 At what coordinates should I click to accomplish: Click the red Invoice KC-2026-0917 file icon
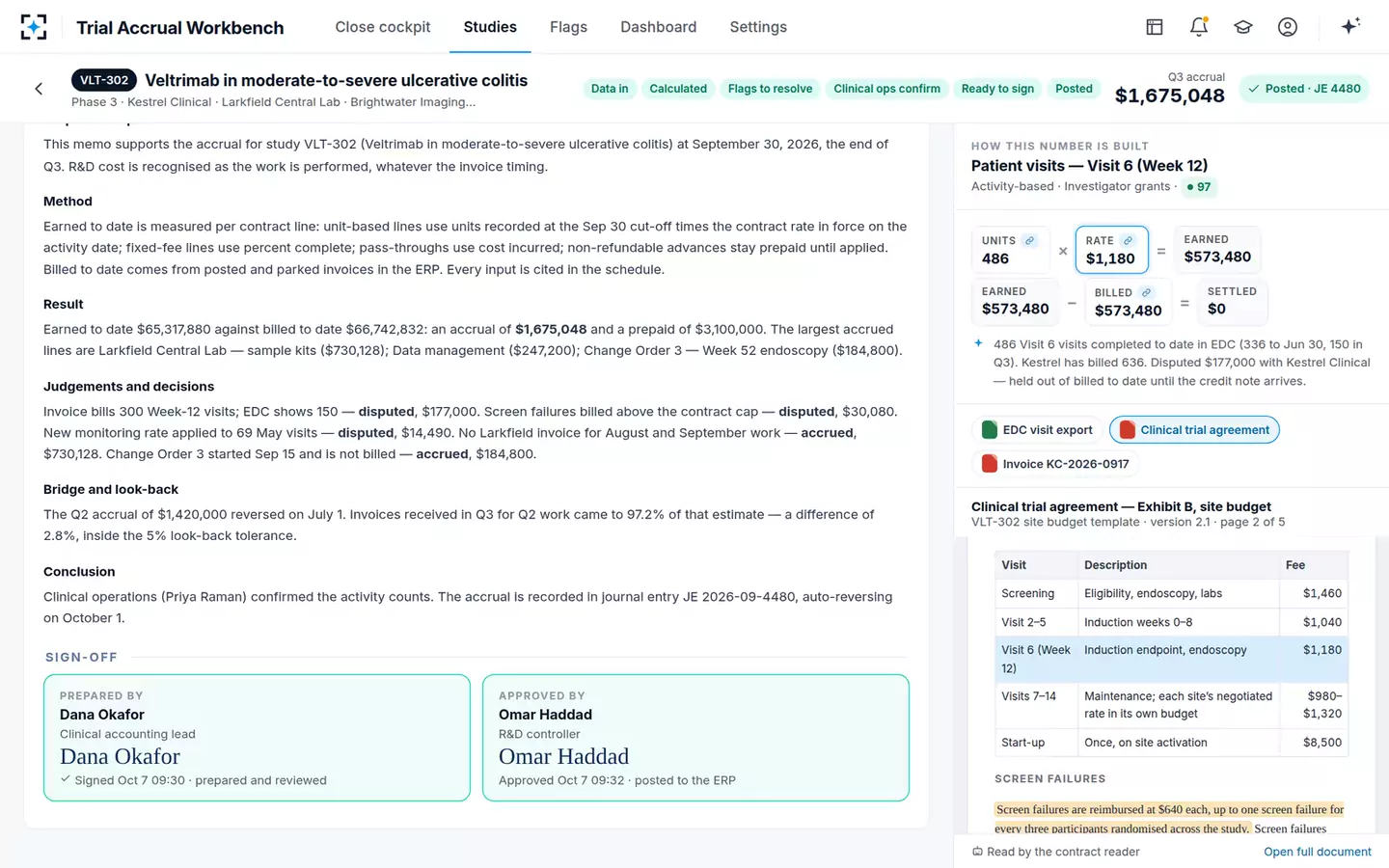[x=989, y=464]
